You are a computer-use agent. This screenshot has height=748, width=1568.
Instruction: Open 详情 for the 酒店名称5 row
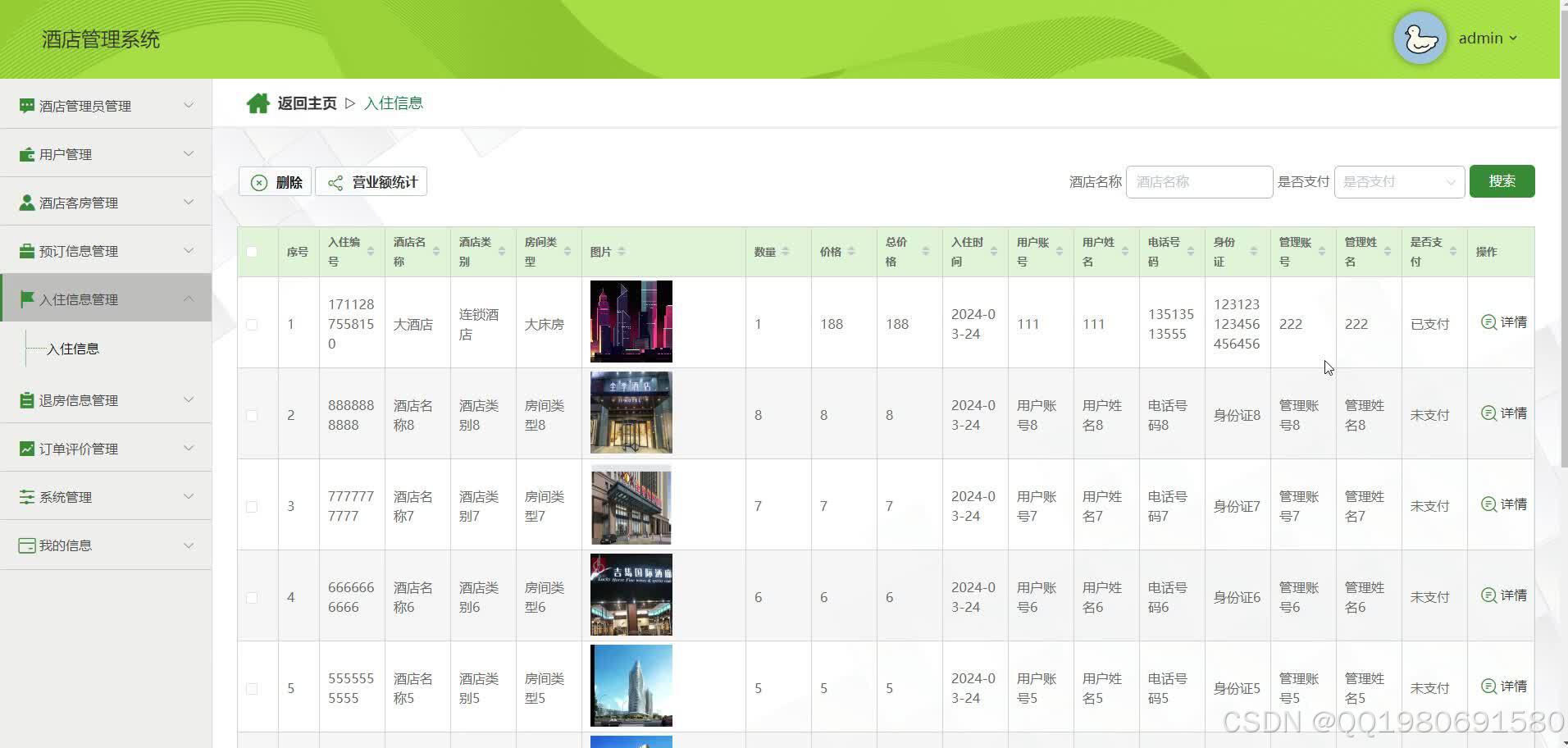point(1504,686)
